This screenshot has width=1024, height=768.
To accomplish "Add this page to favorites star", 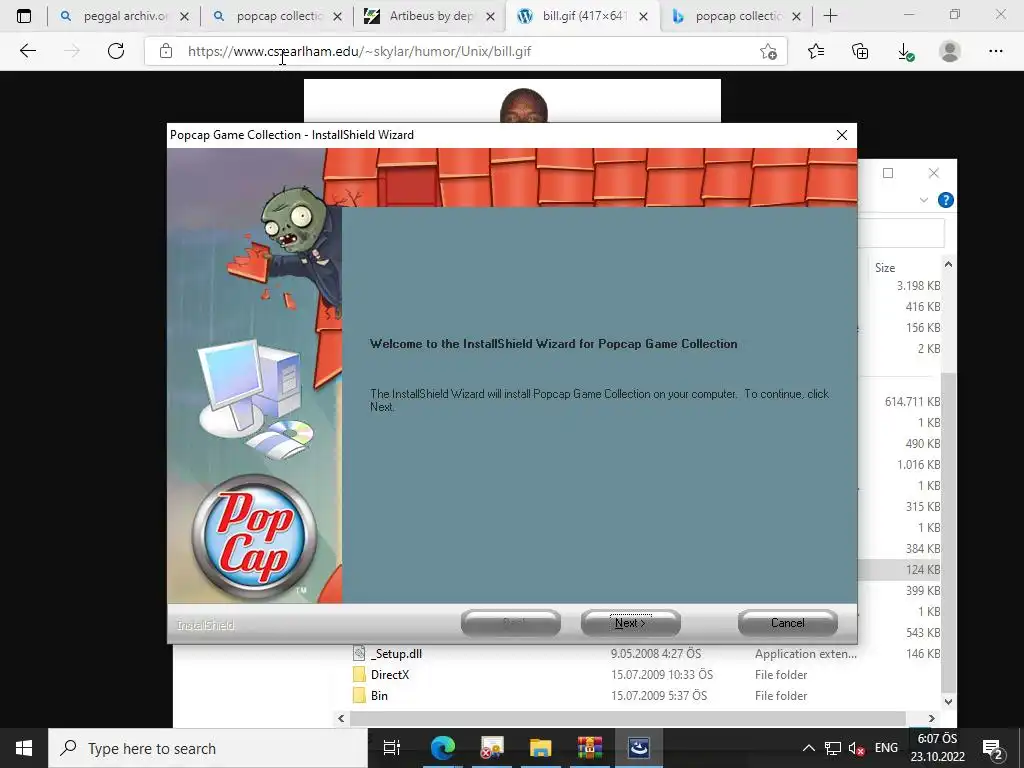I will tap(769, 51).
